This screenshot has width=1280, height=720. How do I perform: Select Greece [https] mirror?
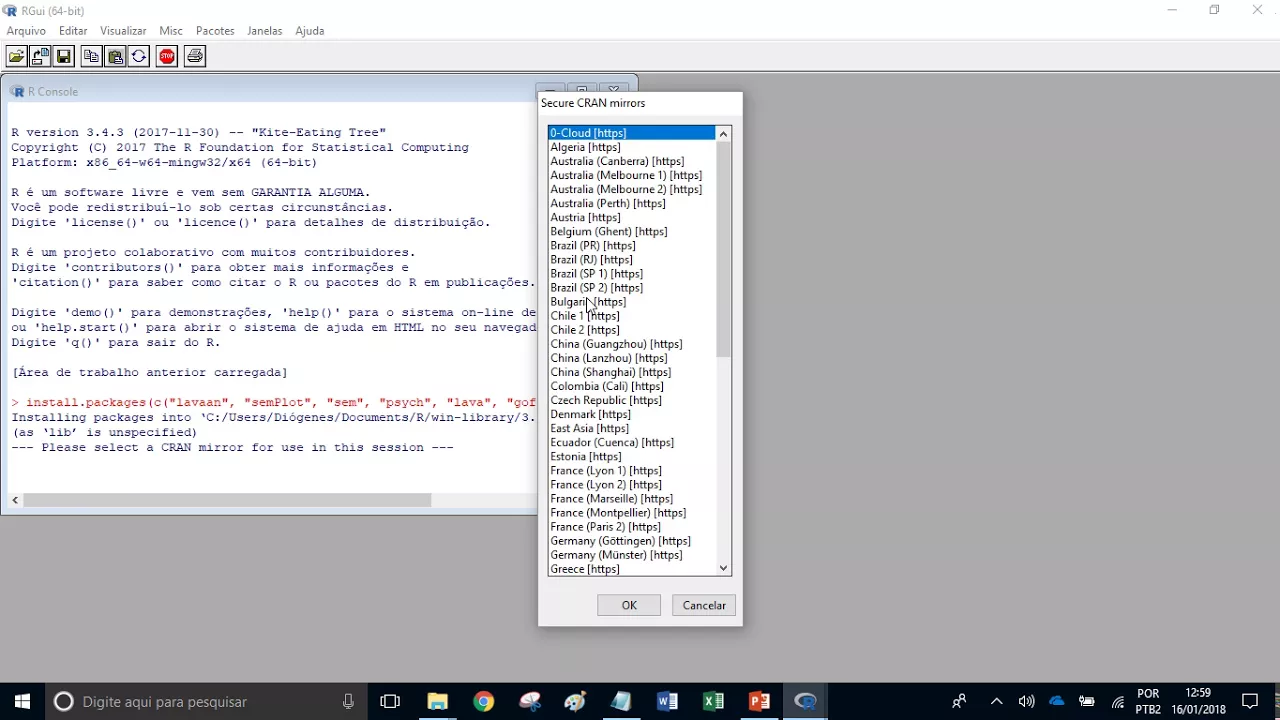click(631, 569)
